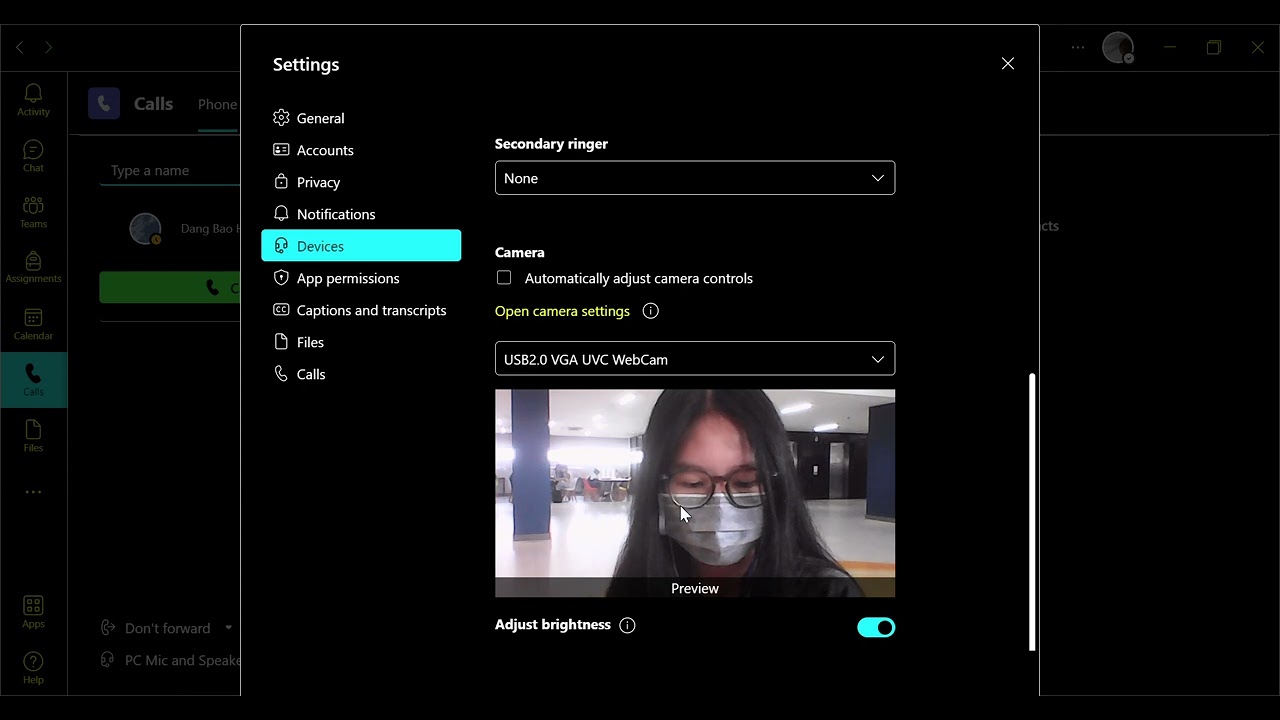Click the Settings dialog vertical scrollbar
1280x720 pixels.
click(x=1032, y=512)
